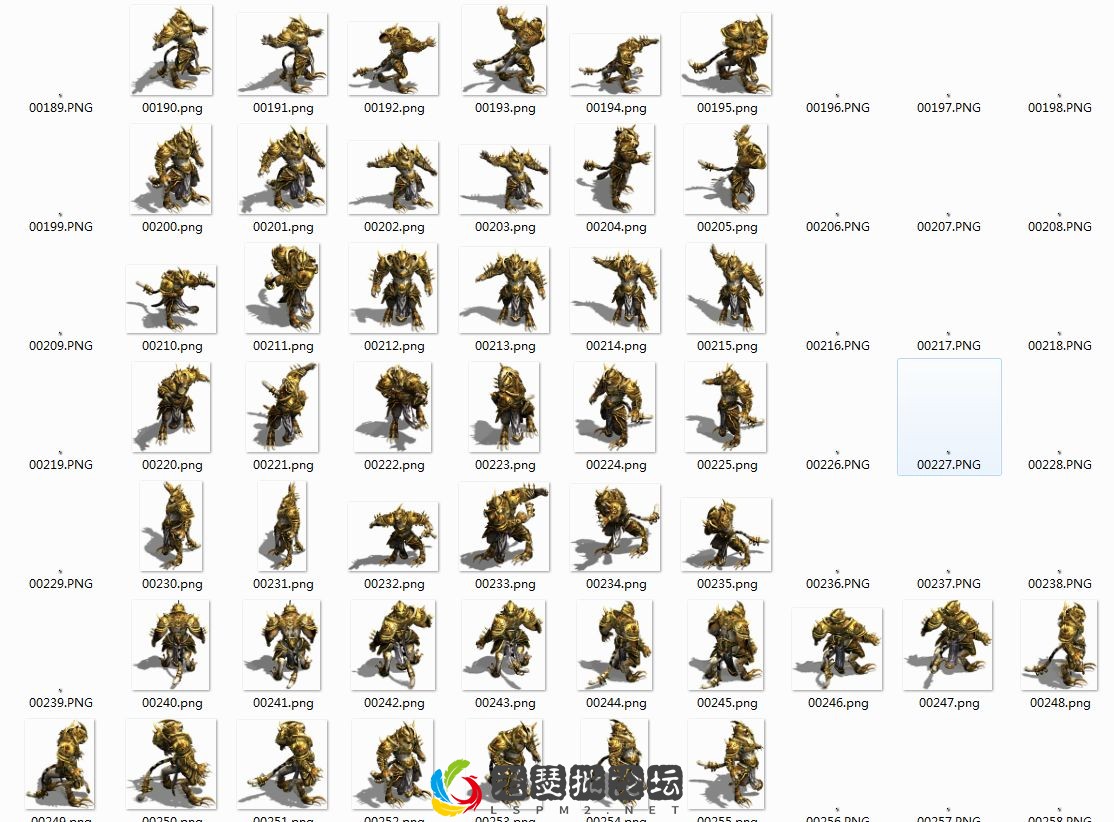
Task: Select the 00235.png thumbnail
Action: tap(726, 534)
